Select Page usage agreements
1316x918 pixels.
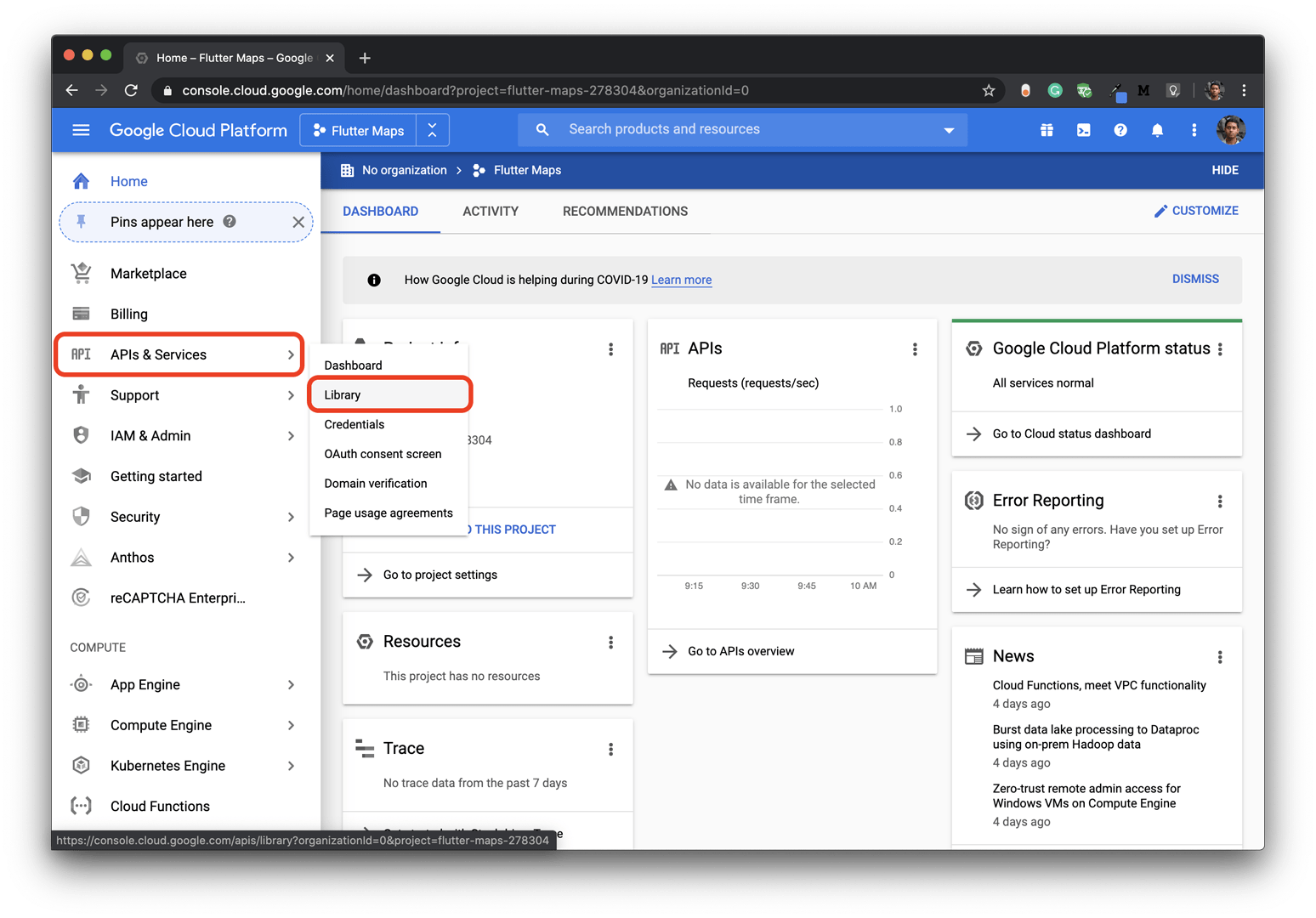click(389, 513)
